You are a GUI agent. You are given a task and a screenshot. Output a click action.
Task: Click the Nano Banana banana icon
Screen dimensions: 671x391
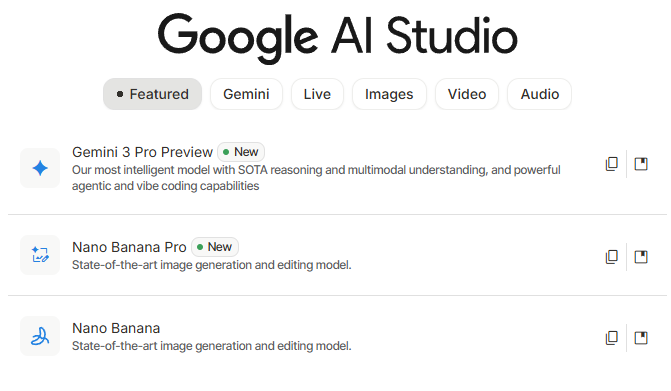40,336
